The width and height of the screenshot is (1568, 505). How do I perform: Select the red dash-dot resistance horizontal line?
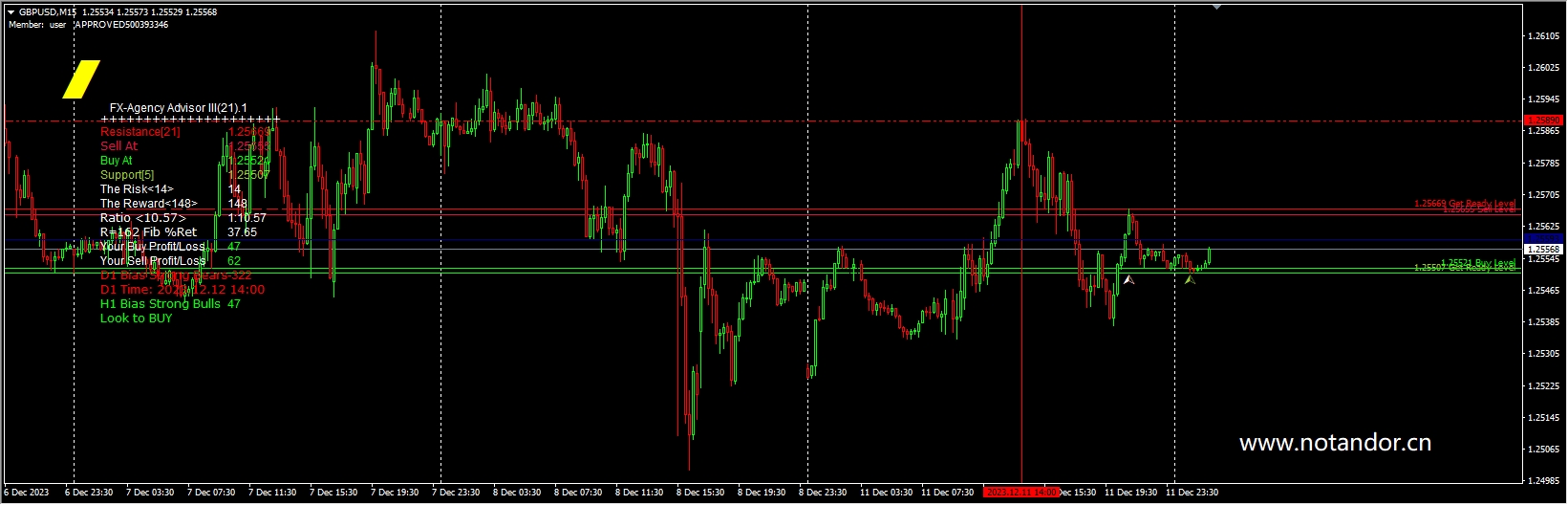(764, 121)
